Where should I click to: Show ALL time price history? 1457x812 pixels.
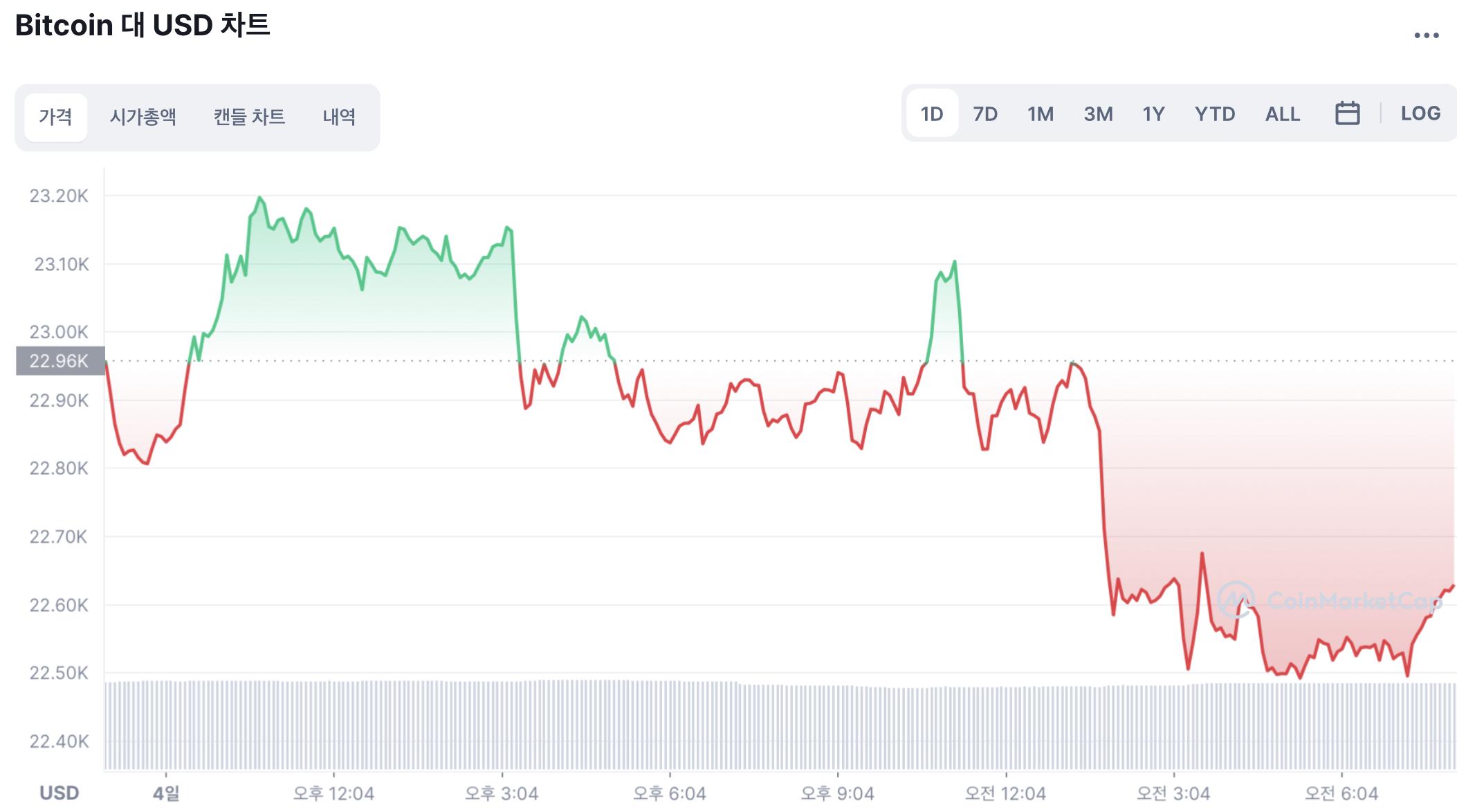(1282, 114)
